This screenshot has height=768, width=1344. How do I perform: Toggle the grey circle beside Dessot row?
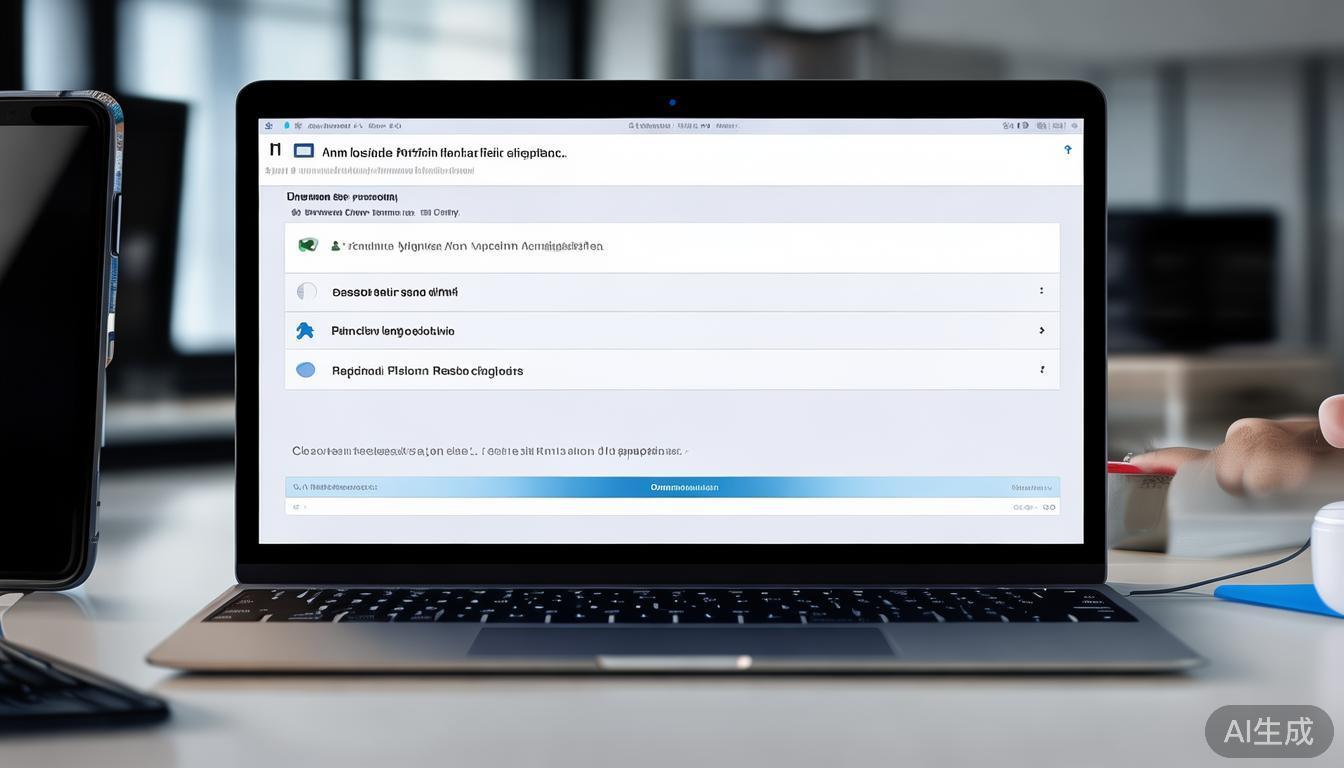point(307,292)
